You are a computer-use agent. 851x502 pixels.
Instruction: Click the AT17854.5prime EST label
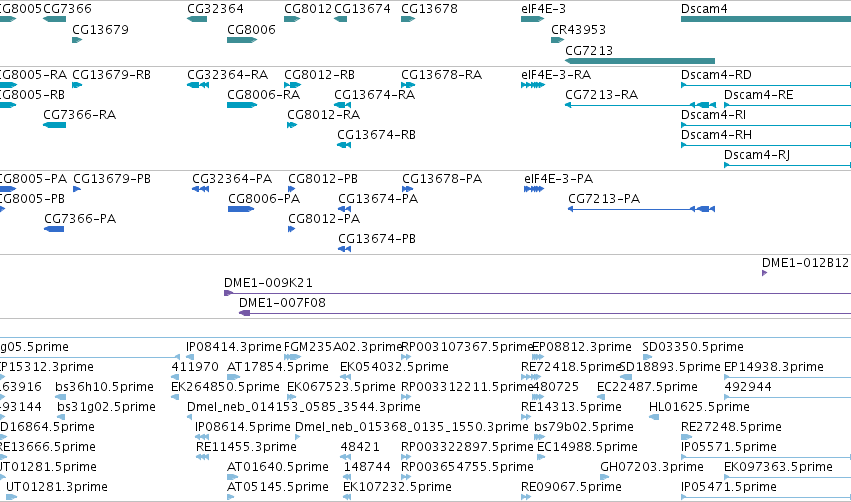point(277,367)
